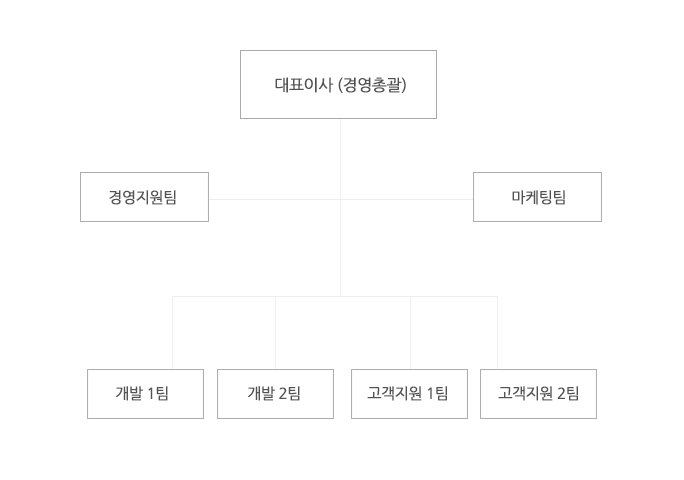
Task: Choose the 개발 2팀 box
Action: click(x=275, y=393)
